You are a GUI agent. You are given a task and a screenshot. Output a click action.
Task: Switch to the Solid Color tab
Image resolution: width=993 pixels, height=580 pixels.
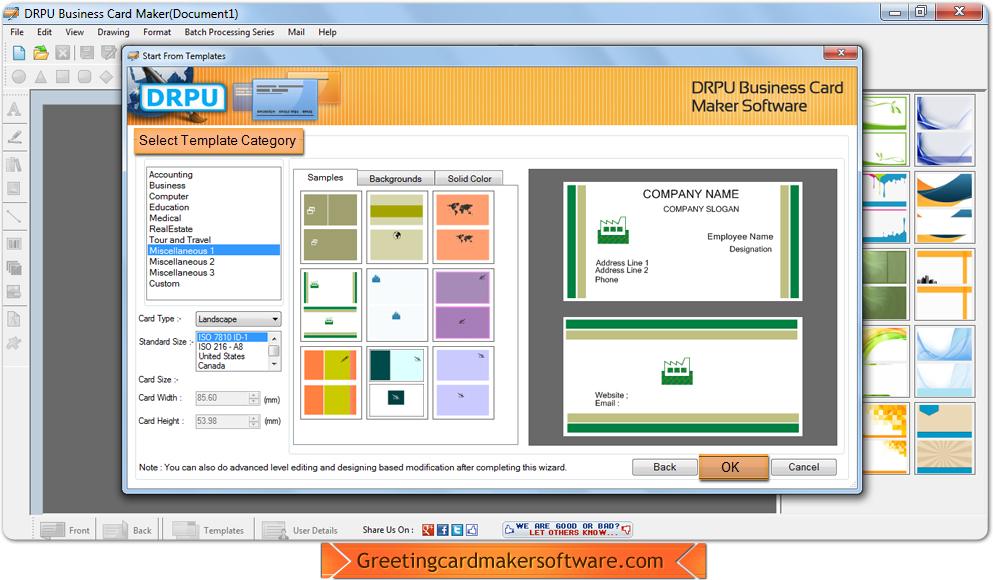tap(469, 179)
